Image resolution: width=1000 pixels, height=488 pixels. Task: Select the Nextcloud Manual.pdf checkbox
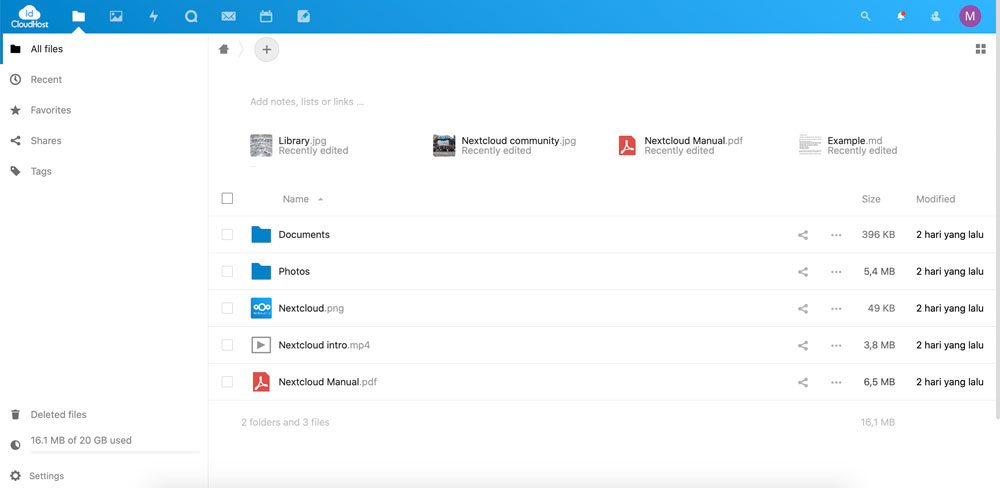227,382
